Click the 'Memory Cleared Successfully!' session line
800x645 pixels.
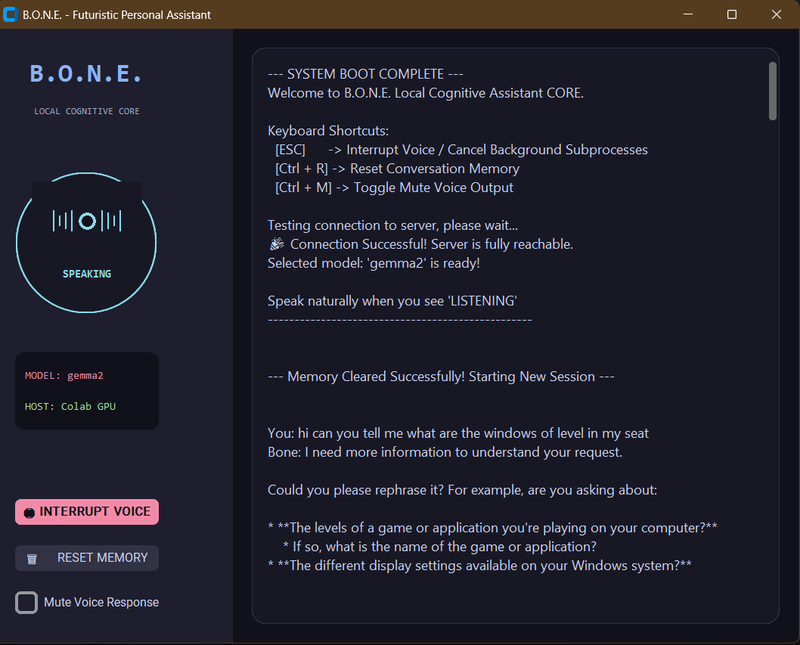click(x=441, y=377)
